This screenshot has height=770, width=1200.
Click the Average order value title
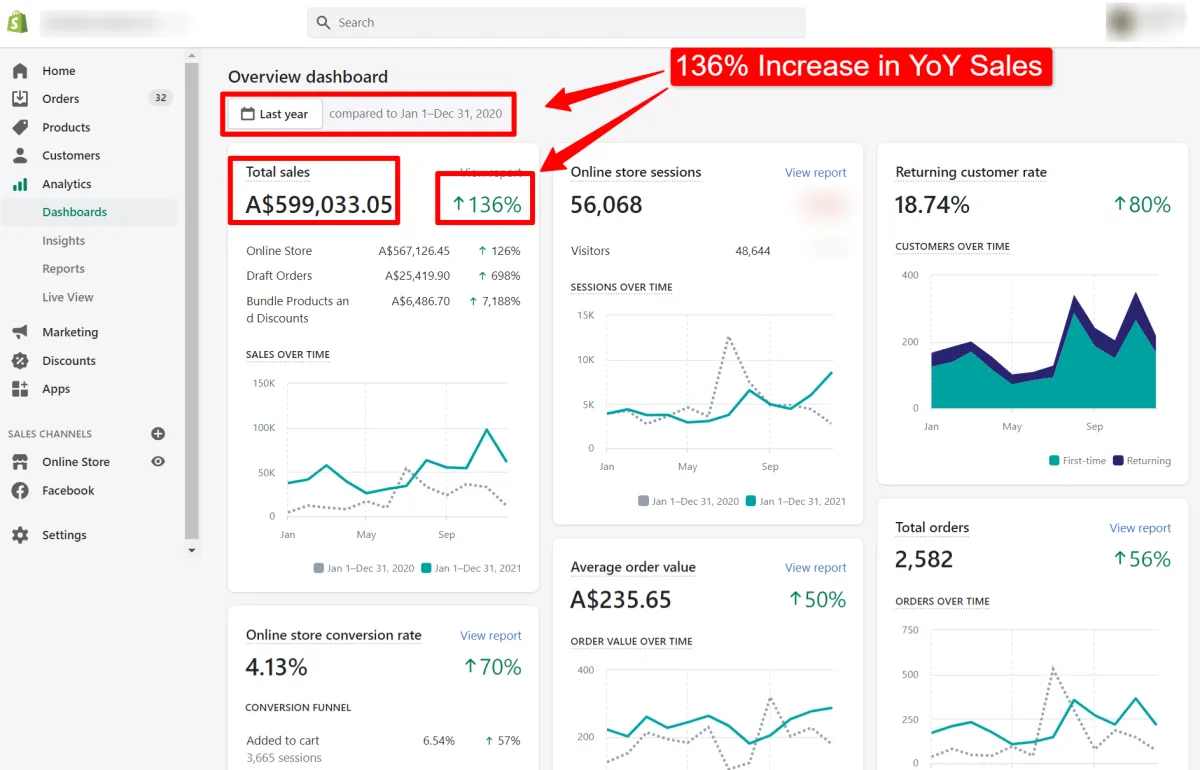[x=633, y=567]
